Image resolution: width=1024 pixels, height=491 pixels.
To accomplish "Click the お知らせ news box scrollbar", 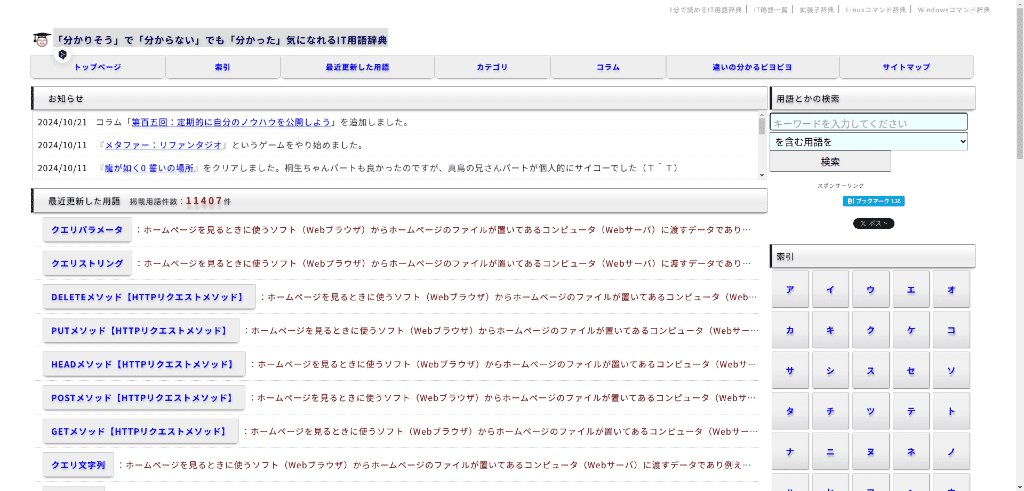I will point(762,145).
